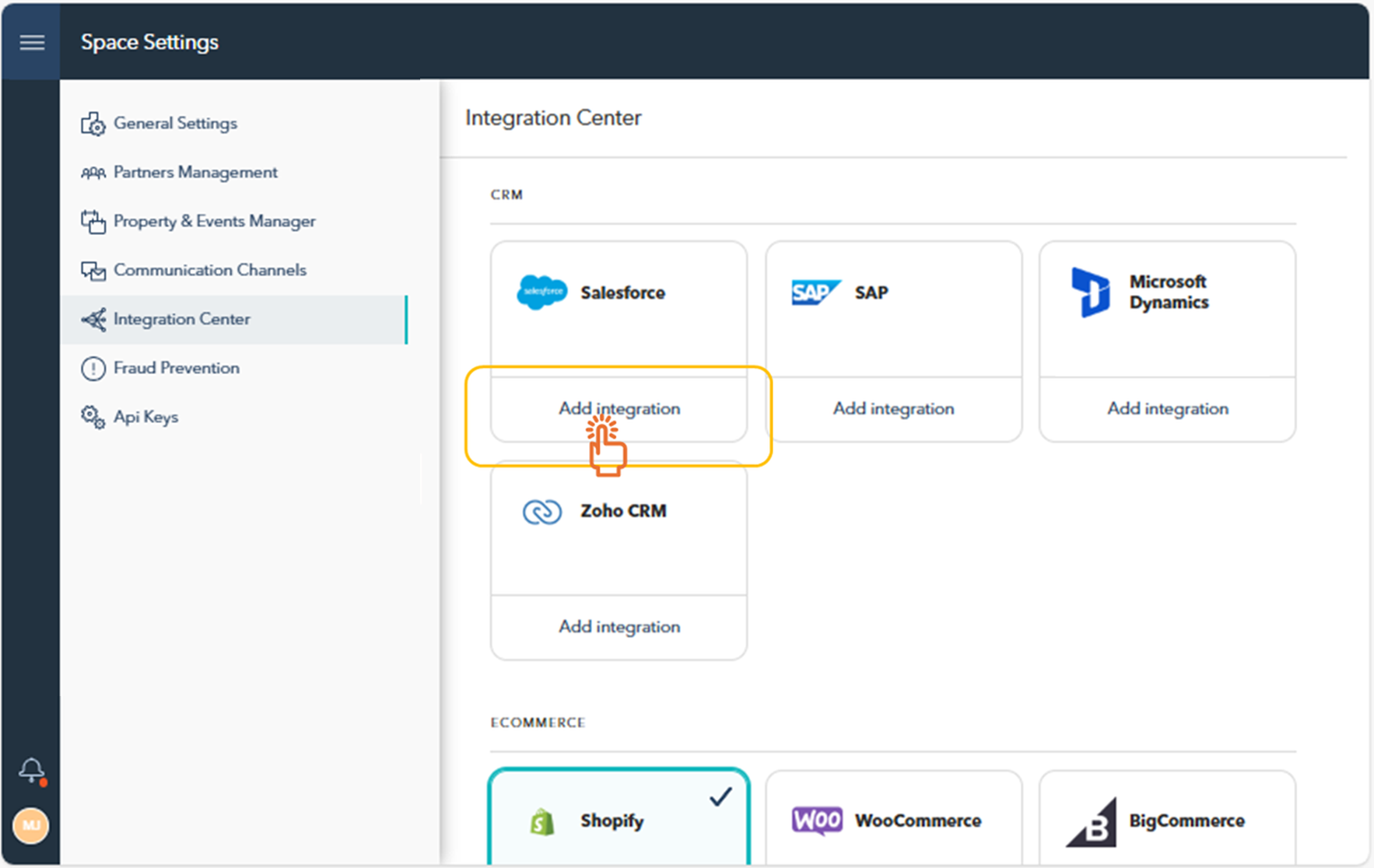Click the CRM section label
The width and height of the screenshot is (1374, 868).
(x=506, y=194)
